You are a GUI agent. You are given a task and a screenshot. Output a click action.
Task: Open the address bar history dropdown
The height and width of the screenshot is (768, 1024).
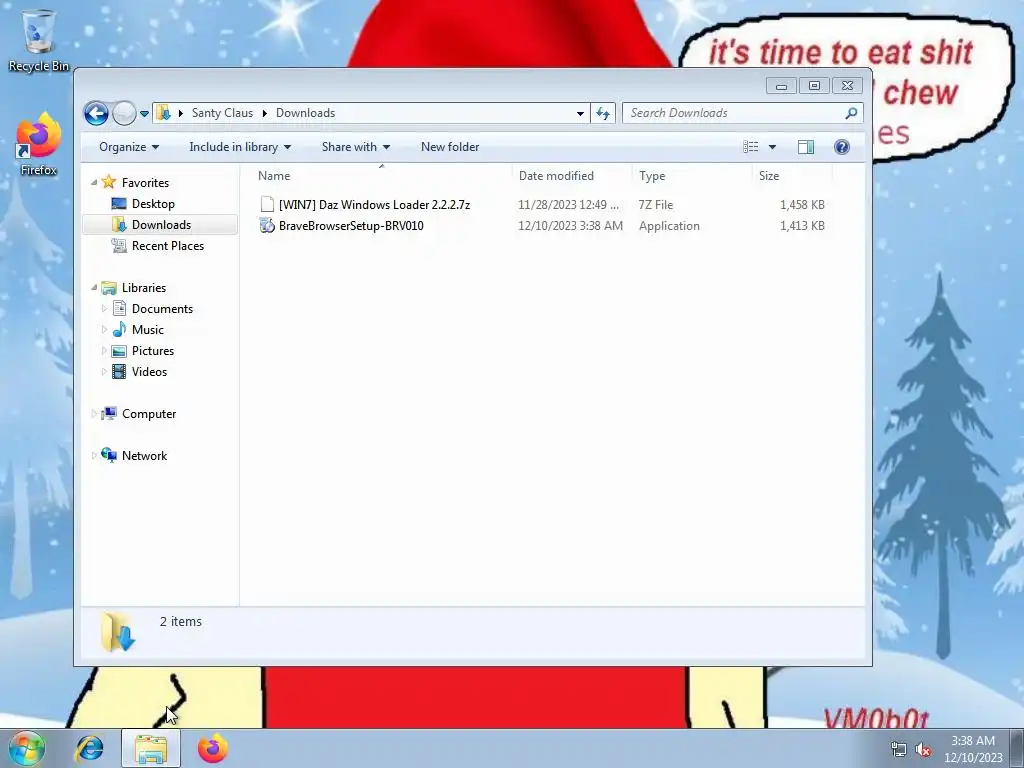580,113
